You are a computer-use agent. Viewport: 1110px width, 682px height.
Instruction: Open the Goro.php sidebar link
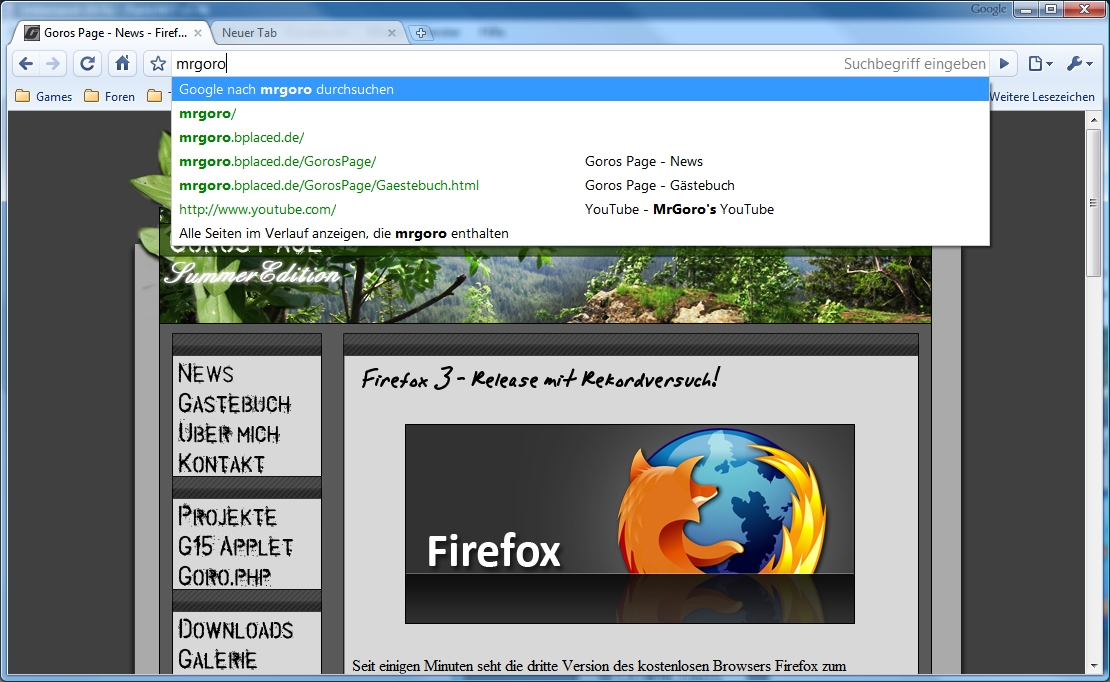224,576
